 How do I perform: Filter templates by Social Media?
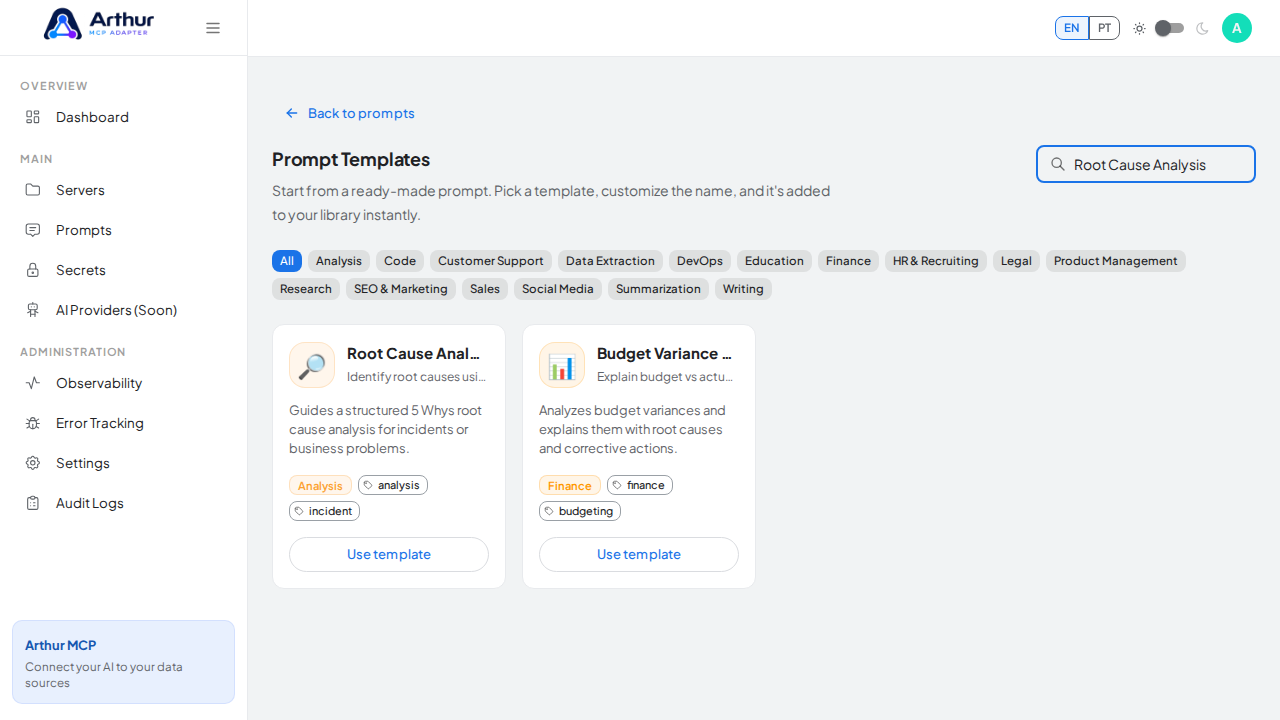(x=558, y=289)
